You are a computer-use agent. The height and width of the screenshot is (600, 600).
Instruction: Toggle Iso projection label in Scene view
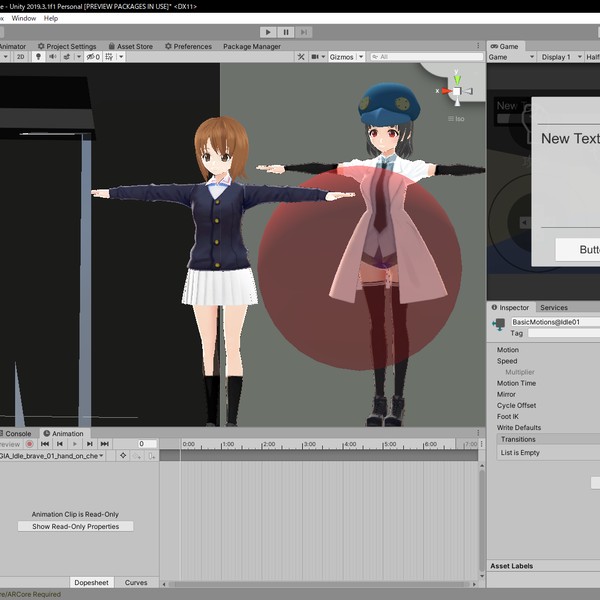(x=456, y=119)
